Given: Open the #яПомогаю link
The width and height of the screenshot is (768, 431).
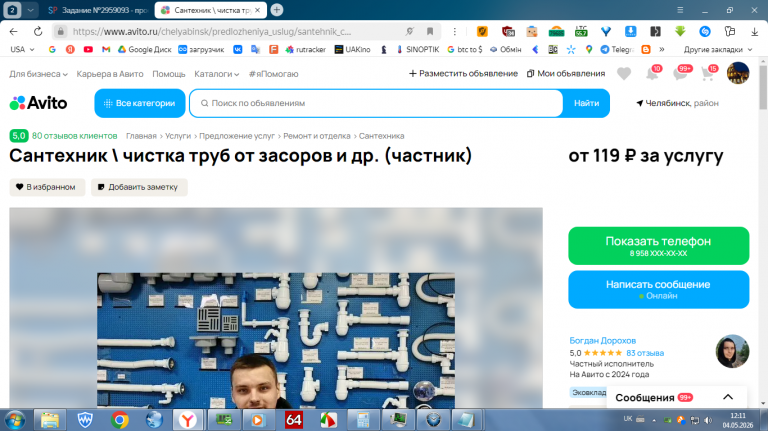Looking at the screenshot, I should [x=273, y=74].
